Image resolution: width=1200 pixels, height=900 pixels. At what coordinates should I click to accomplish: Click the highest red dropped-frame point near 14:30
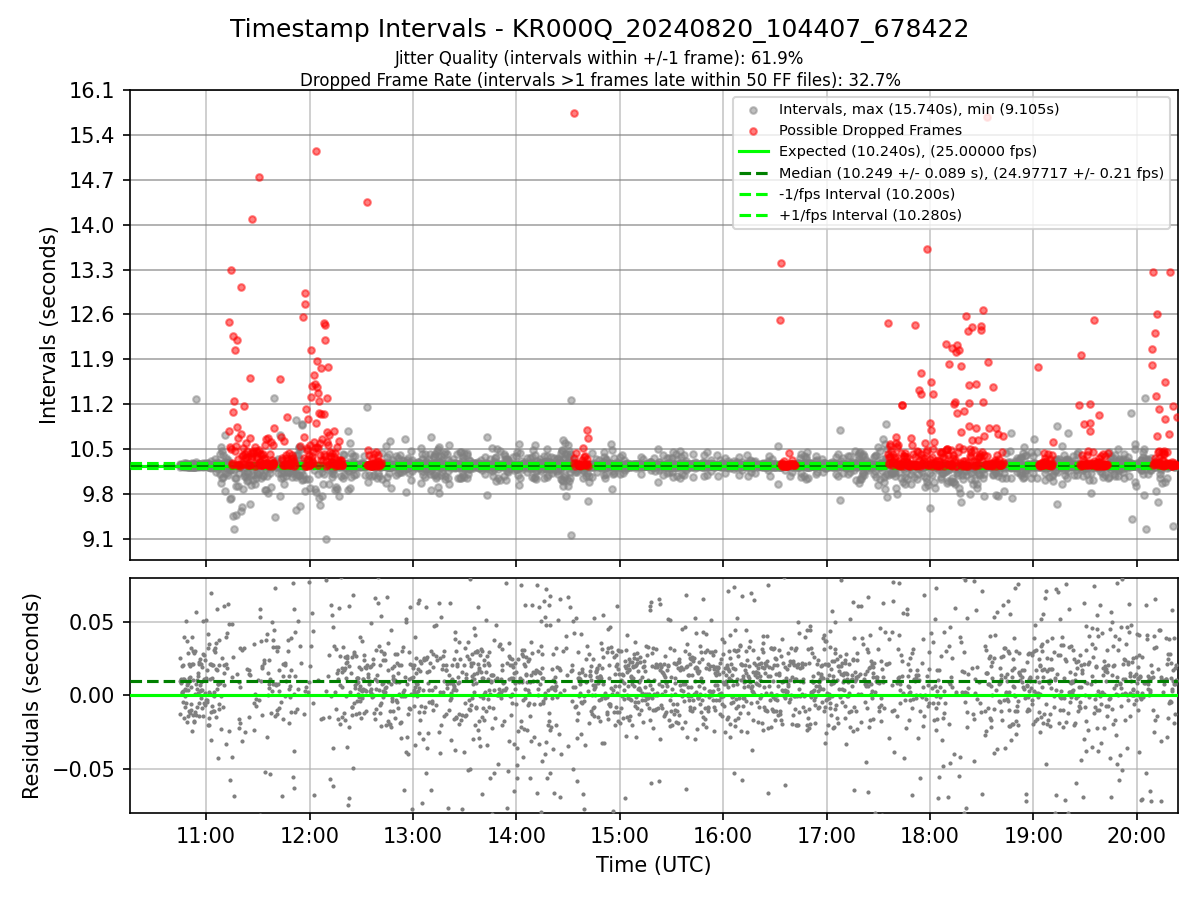click(x=574, y=113)
